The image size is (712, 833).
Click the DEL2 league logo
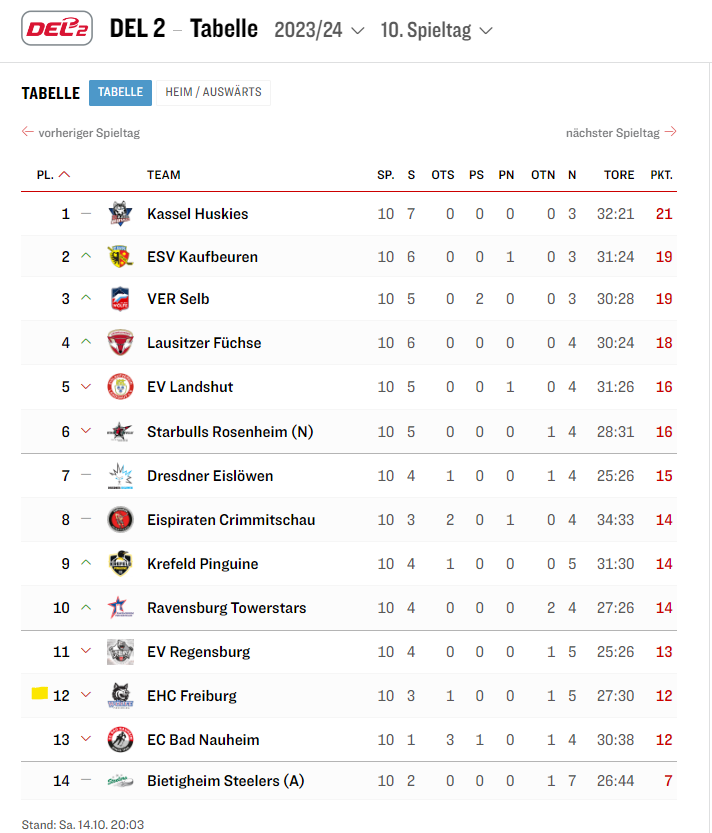[x=58, y=30]
